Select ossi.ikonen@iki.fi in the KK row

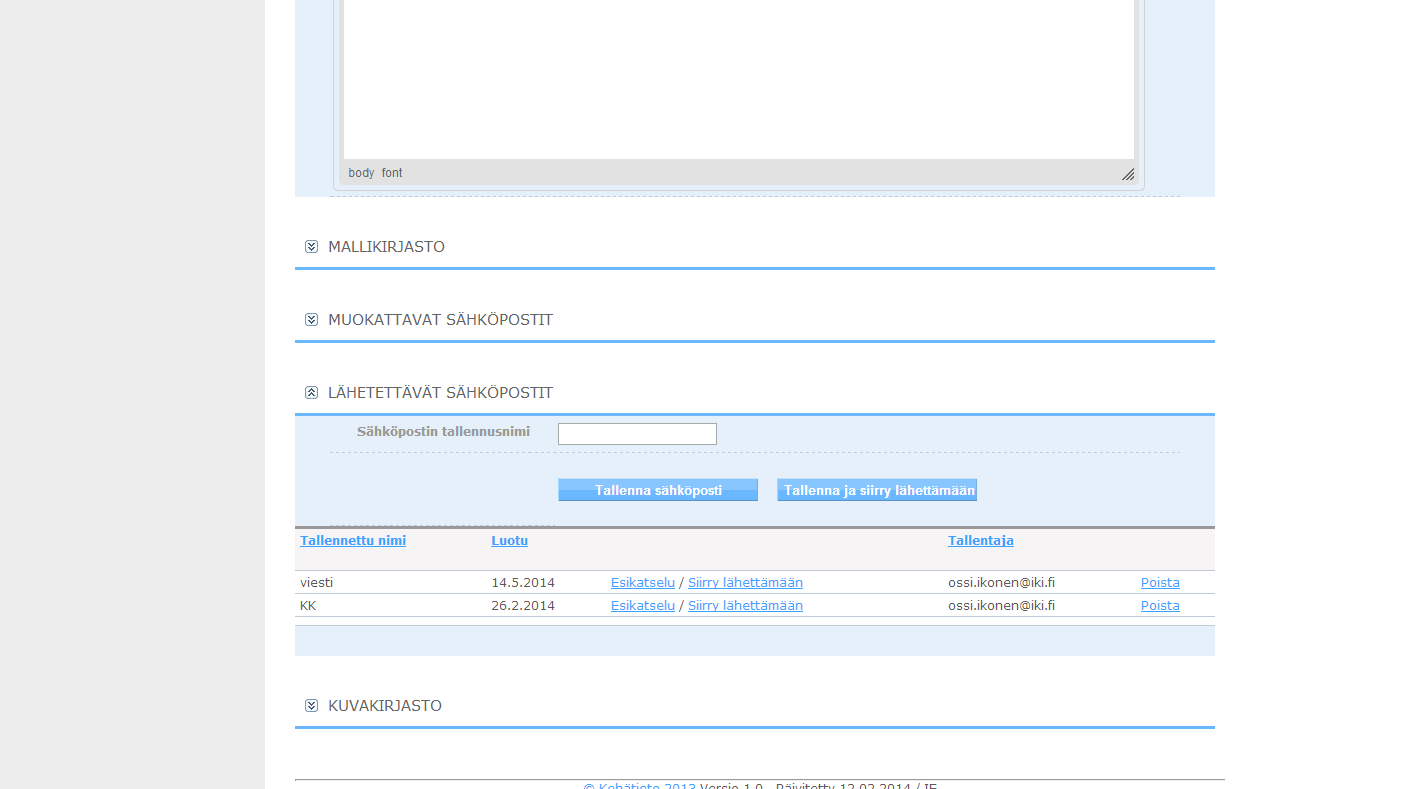pyautogui.click(x=1001, y=606)
